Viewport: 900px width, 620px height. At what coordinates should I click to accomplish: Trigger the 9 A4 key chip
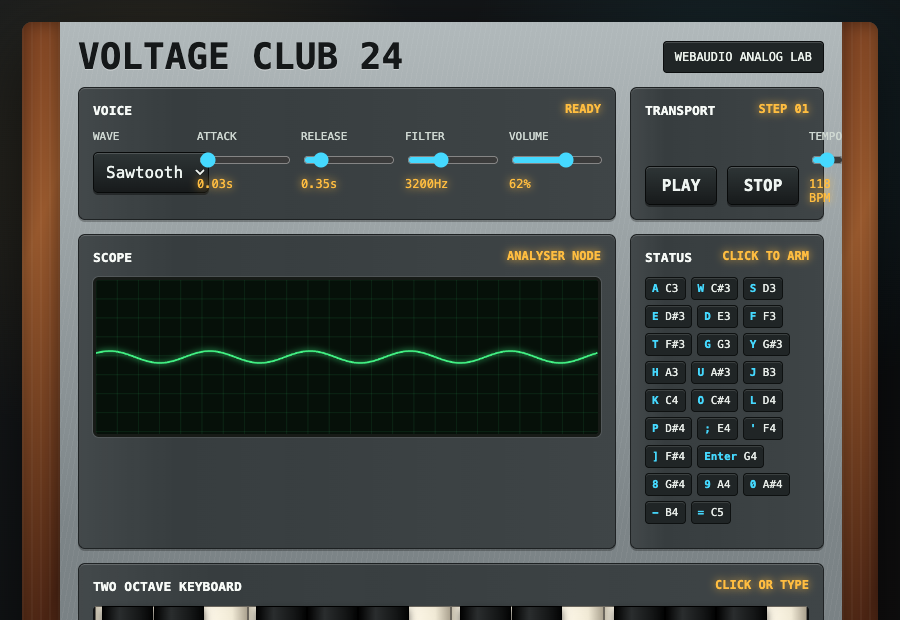pyautogui.click(x=717, y=485)
